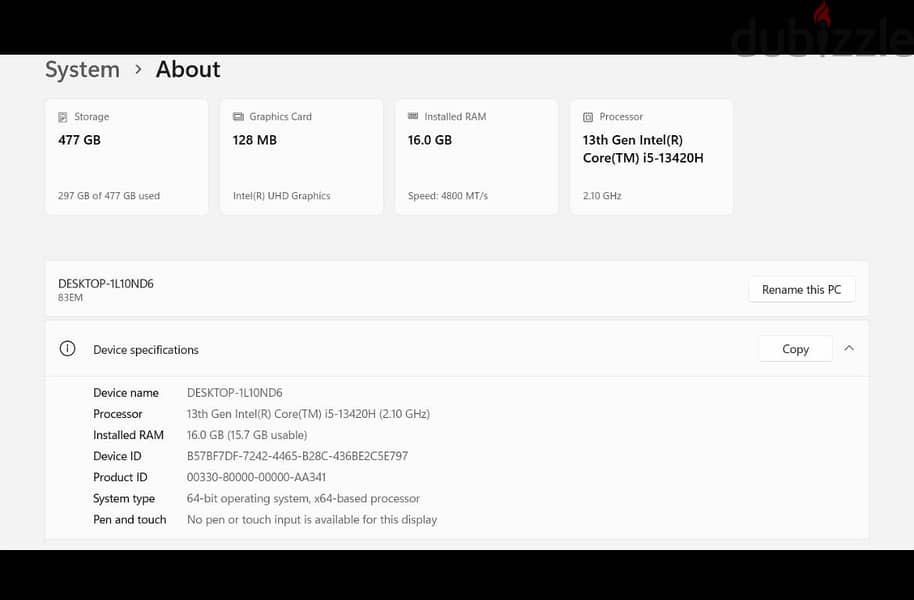This screenshot has width=914, height=600.
Task: Open the Storage card showing 477 GB
Action: point(126,157)
